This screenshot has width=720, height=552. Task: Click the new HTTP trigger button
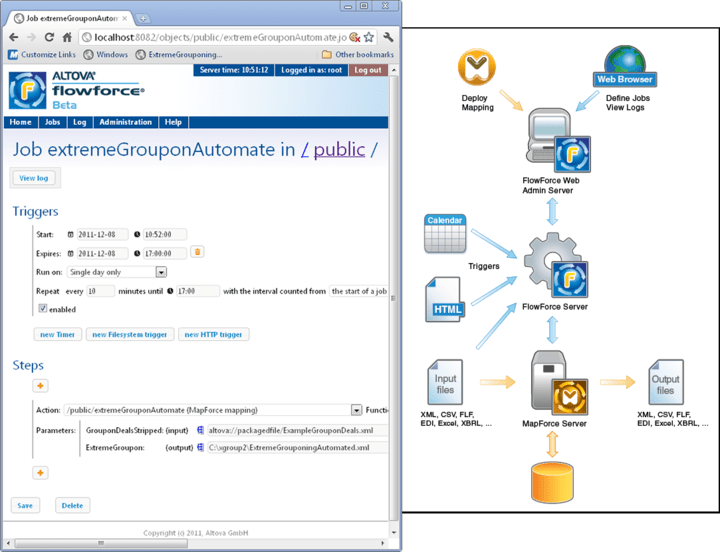pos(213,335)
